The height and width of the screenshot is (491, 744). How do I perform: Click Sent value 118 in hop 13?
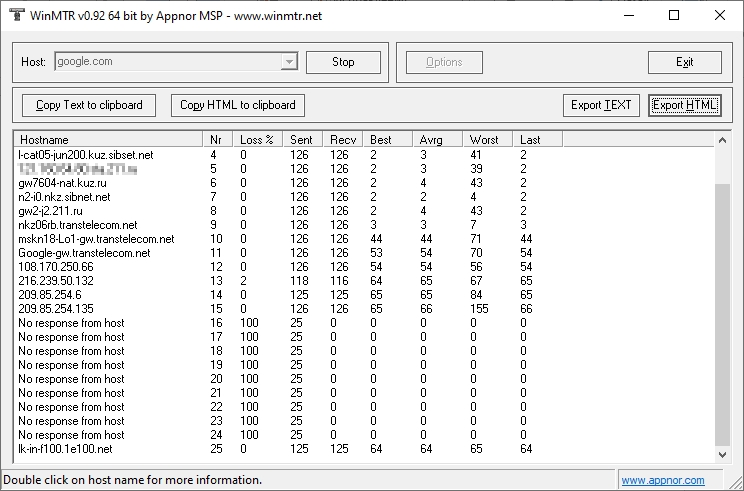coord(299,281)
